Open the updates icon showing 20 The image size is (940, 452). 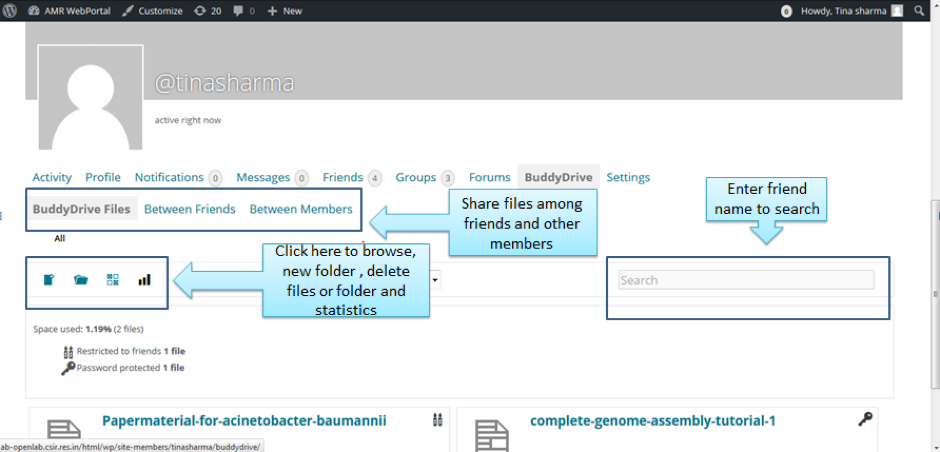[208, 11]
